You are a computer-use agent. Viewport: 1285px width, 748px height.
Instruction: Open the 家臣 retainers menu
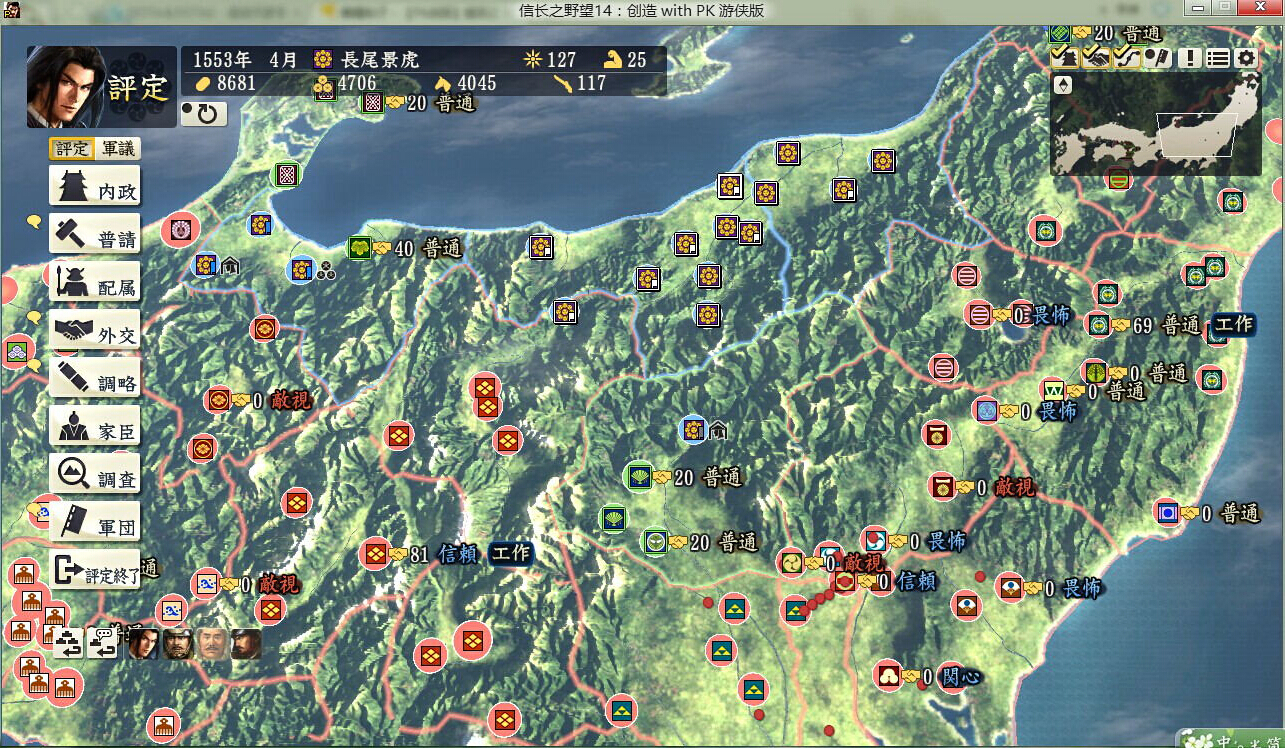95,427
